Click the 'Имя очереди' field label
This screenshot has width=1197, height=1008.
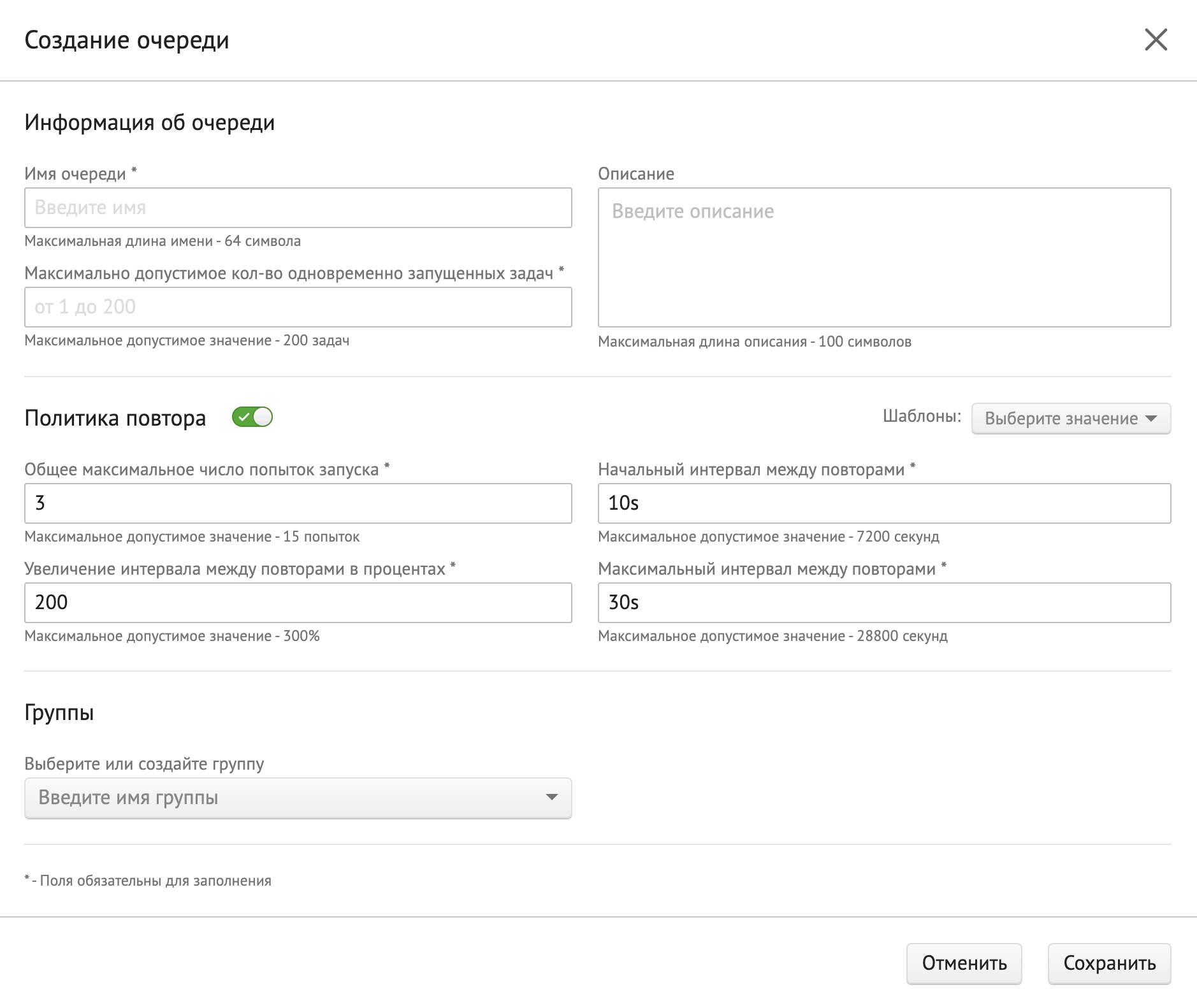pyautogui.click(x=75, y=174)
